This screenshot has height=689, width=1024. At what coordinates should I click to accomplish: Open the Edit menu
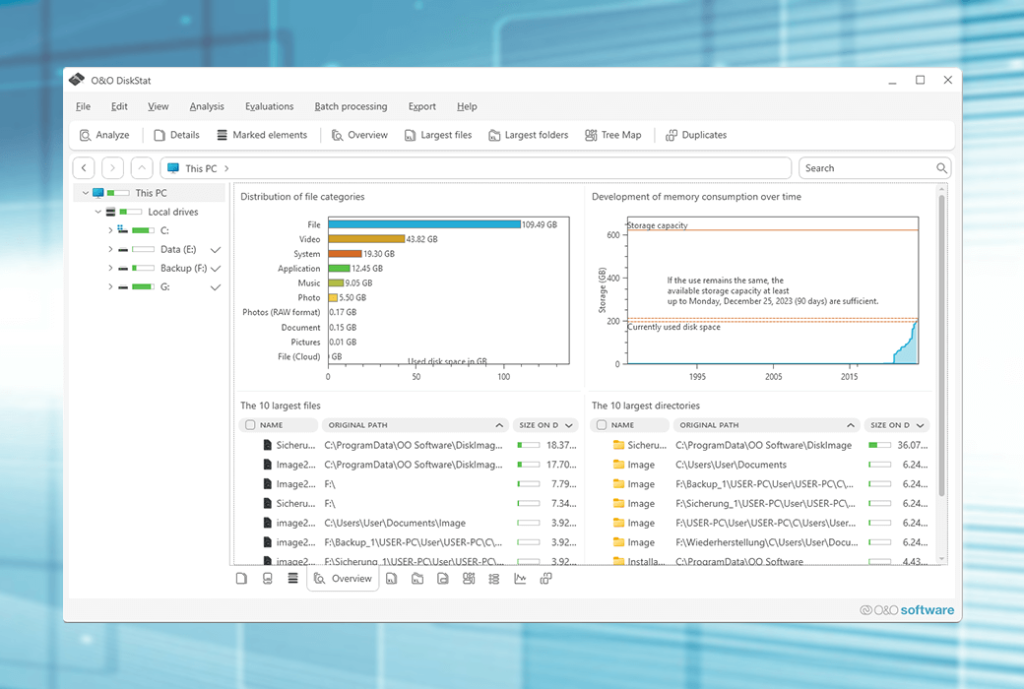[119, 106]
